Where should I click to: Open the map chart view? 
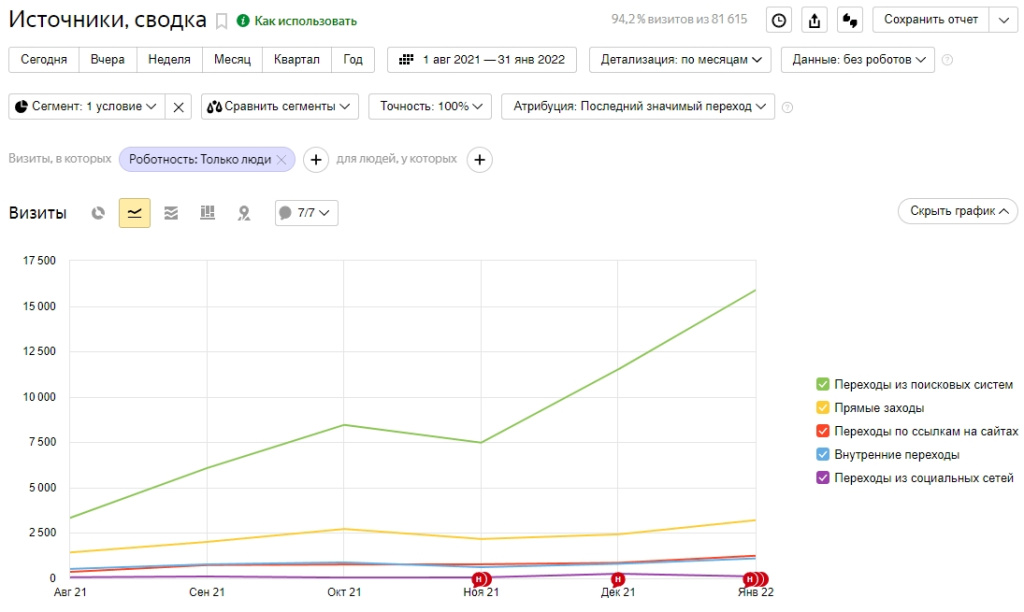pos(243,212)
